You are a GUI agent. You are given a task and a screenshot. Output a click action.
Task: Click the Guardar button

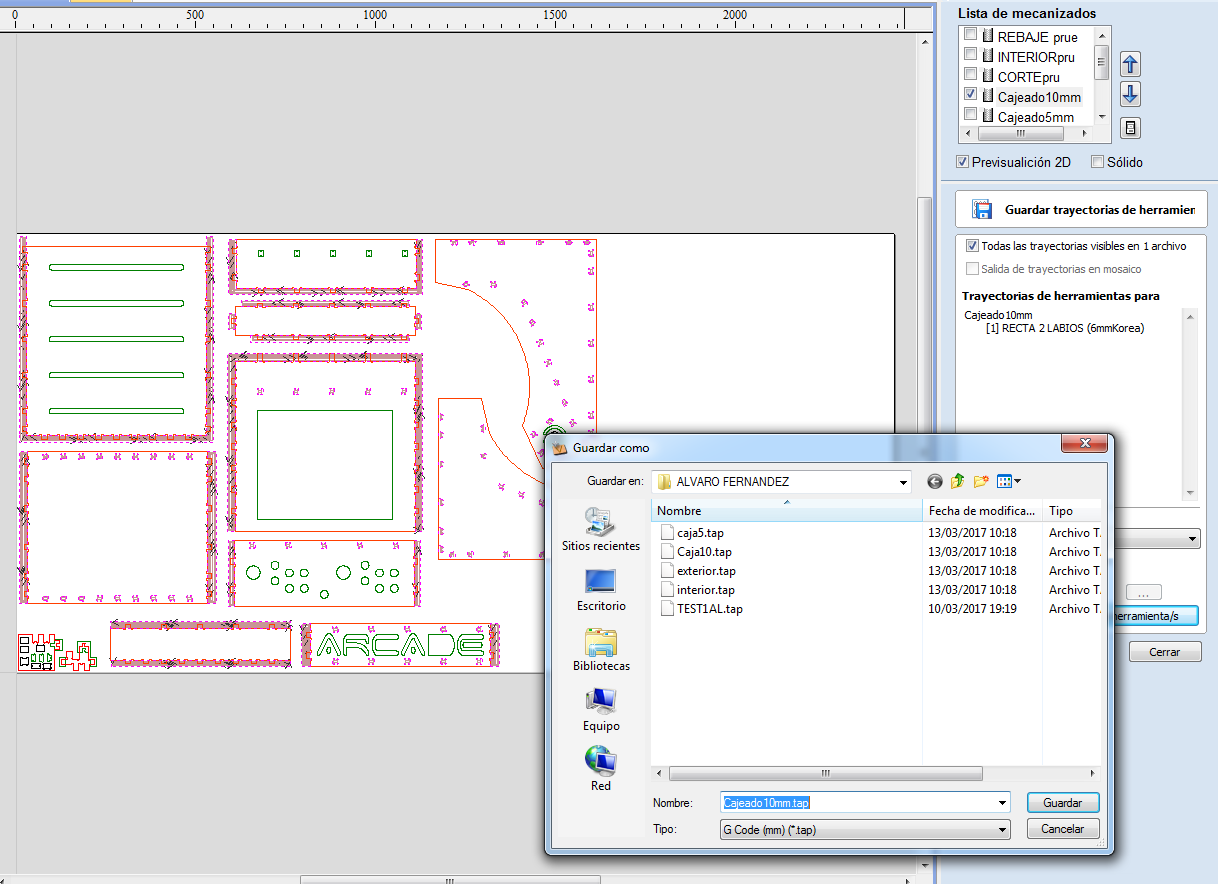pyautogui.click(x=1063, y=803)
